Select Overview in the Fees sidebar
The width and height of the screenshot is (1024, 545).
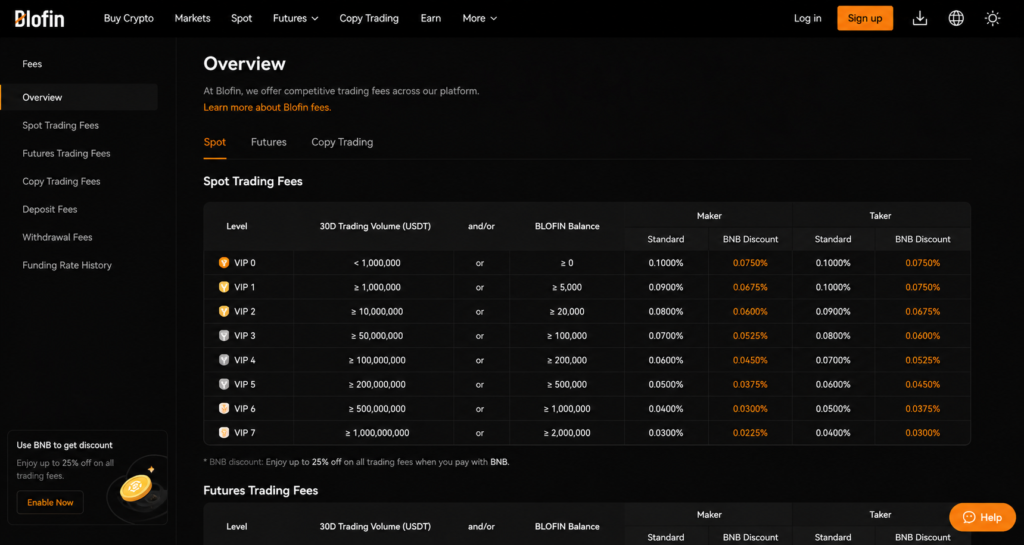tap(79, 97)
